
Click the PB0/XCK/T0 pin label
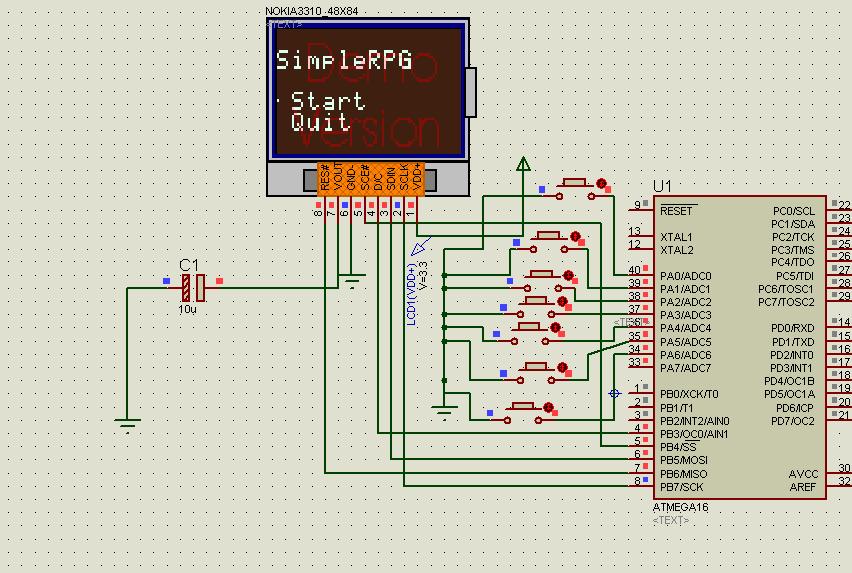tap(689, 394)
